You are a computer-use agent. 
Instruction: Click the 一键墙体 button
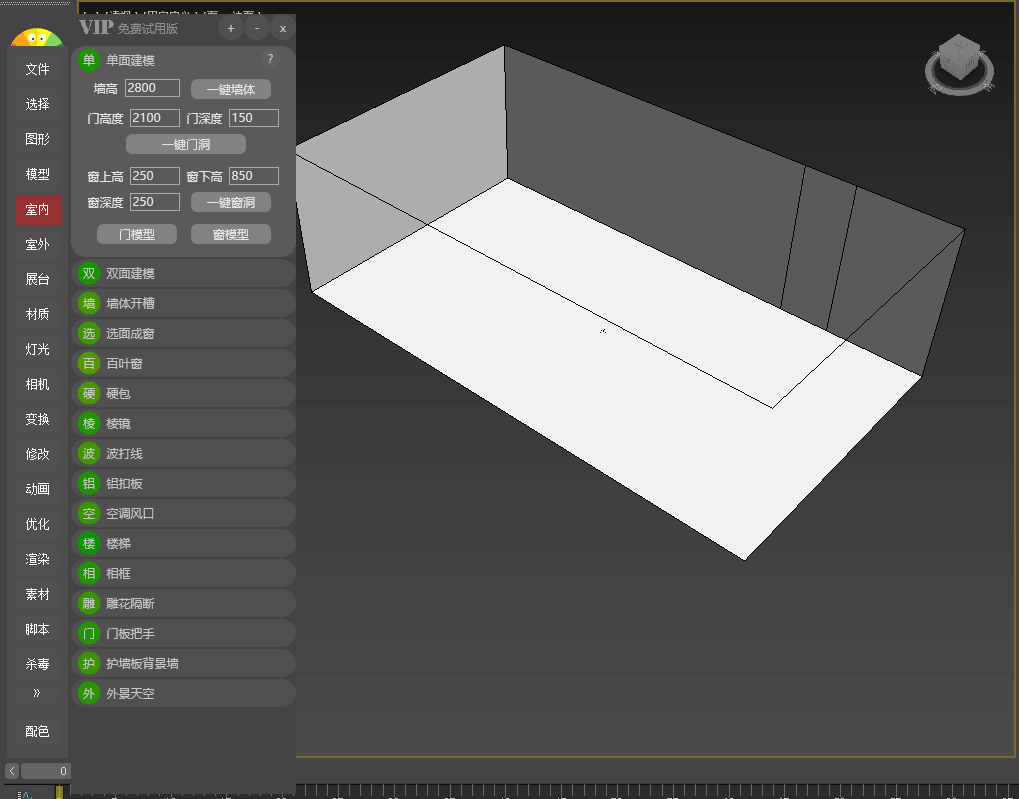pyautogui.click(x=231, y=89)
